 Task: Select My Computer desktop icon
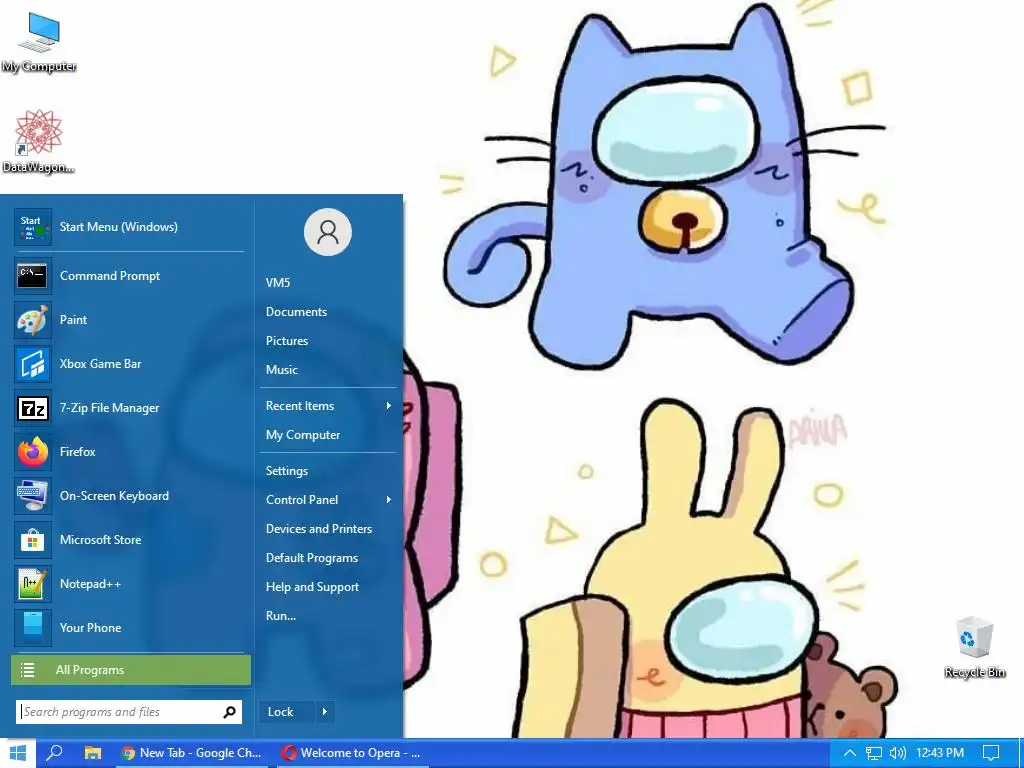[39, 43]
